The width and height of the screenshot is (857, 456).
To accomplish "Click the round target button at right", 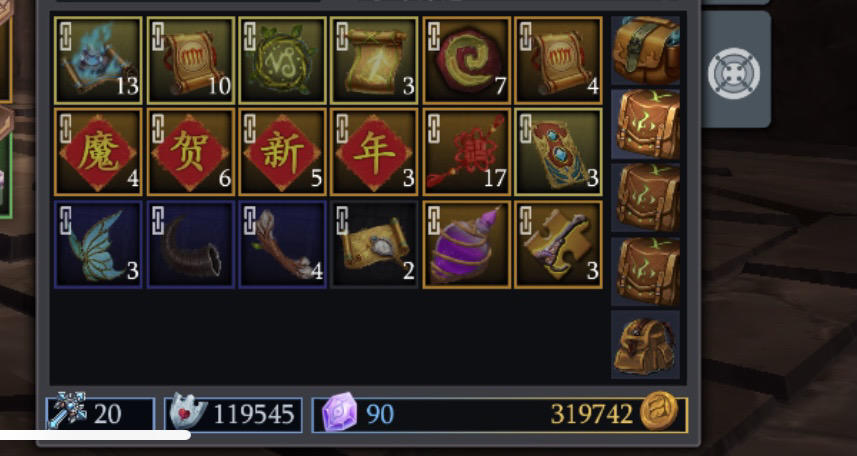I will click(x=733, y=73).
